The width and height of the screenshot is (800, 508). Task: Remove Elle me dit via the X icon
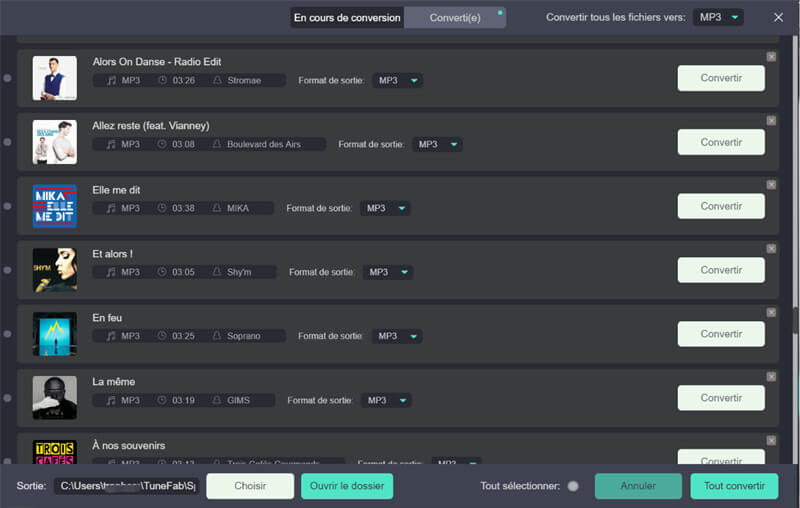(x=771, y=185)
